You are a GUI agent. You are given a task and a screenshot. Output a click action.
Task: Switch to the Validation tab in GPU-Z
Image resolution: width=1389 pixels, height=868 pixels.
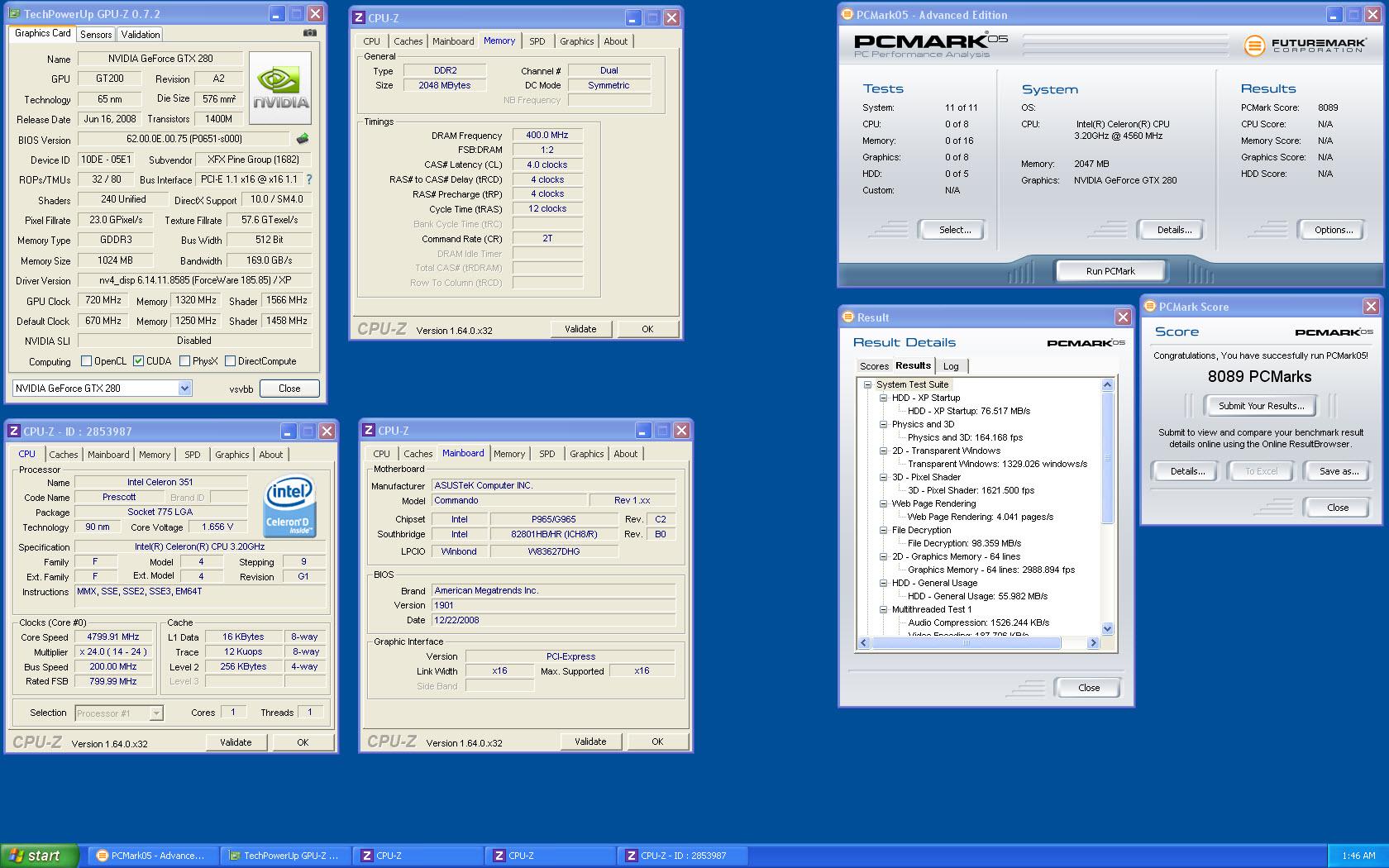click(141, 34)
